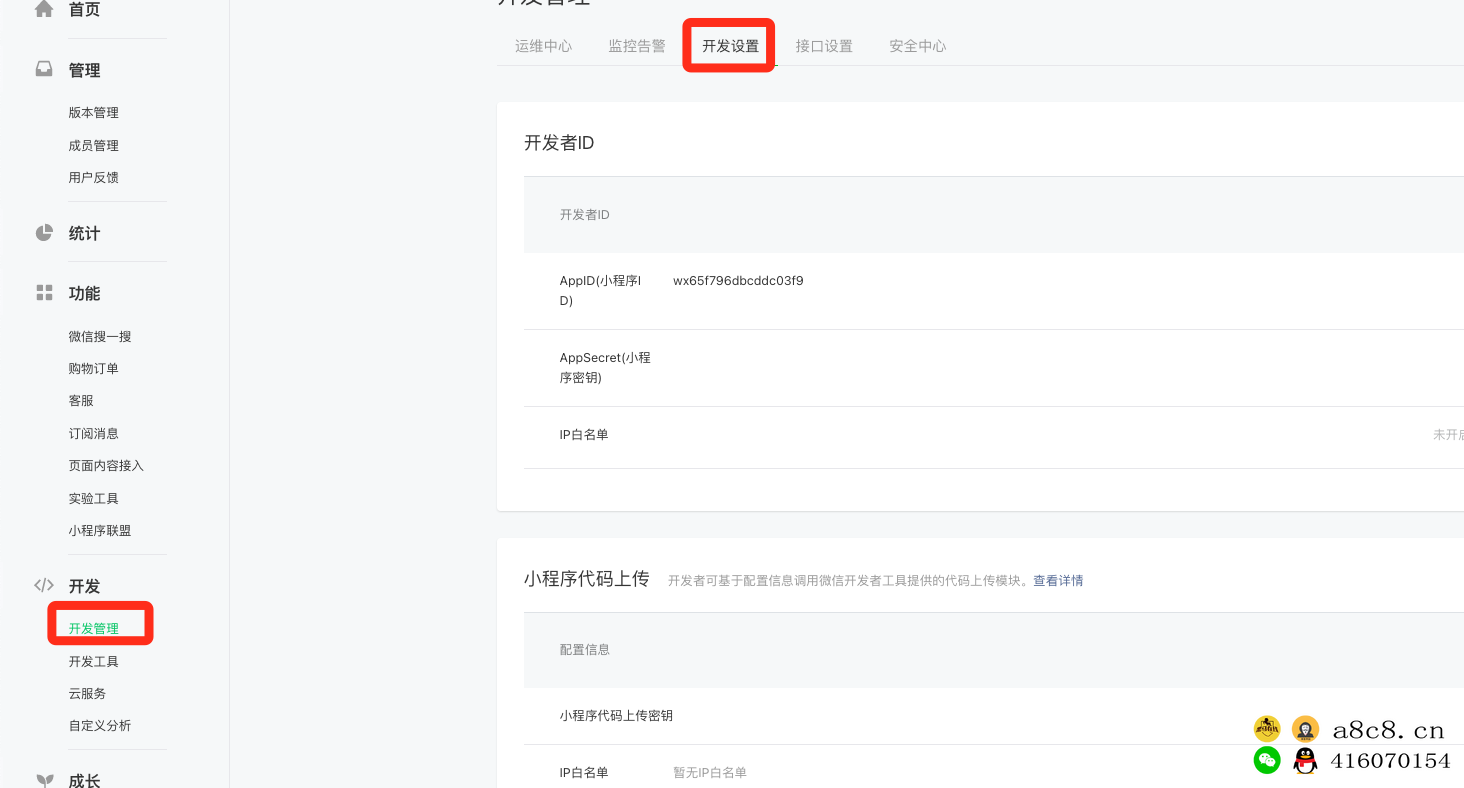The image size is (1464, 788).
Task: Switch to the 接口设置 tab
Action: coord(824,46)
